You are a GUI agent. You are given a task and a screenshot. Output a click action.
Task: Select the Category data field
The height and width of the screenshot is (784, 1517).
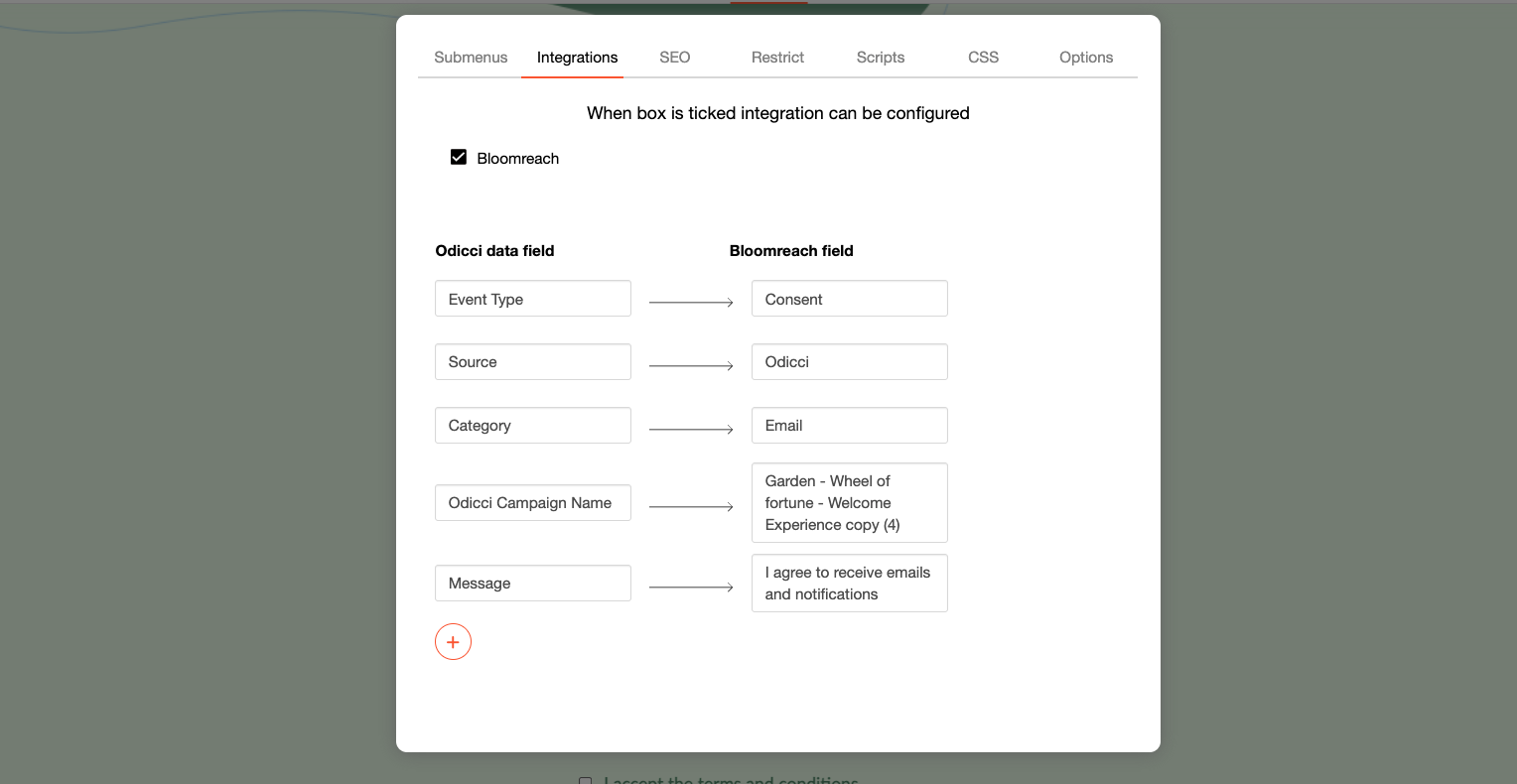(532, 426)
